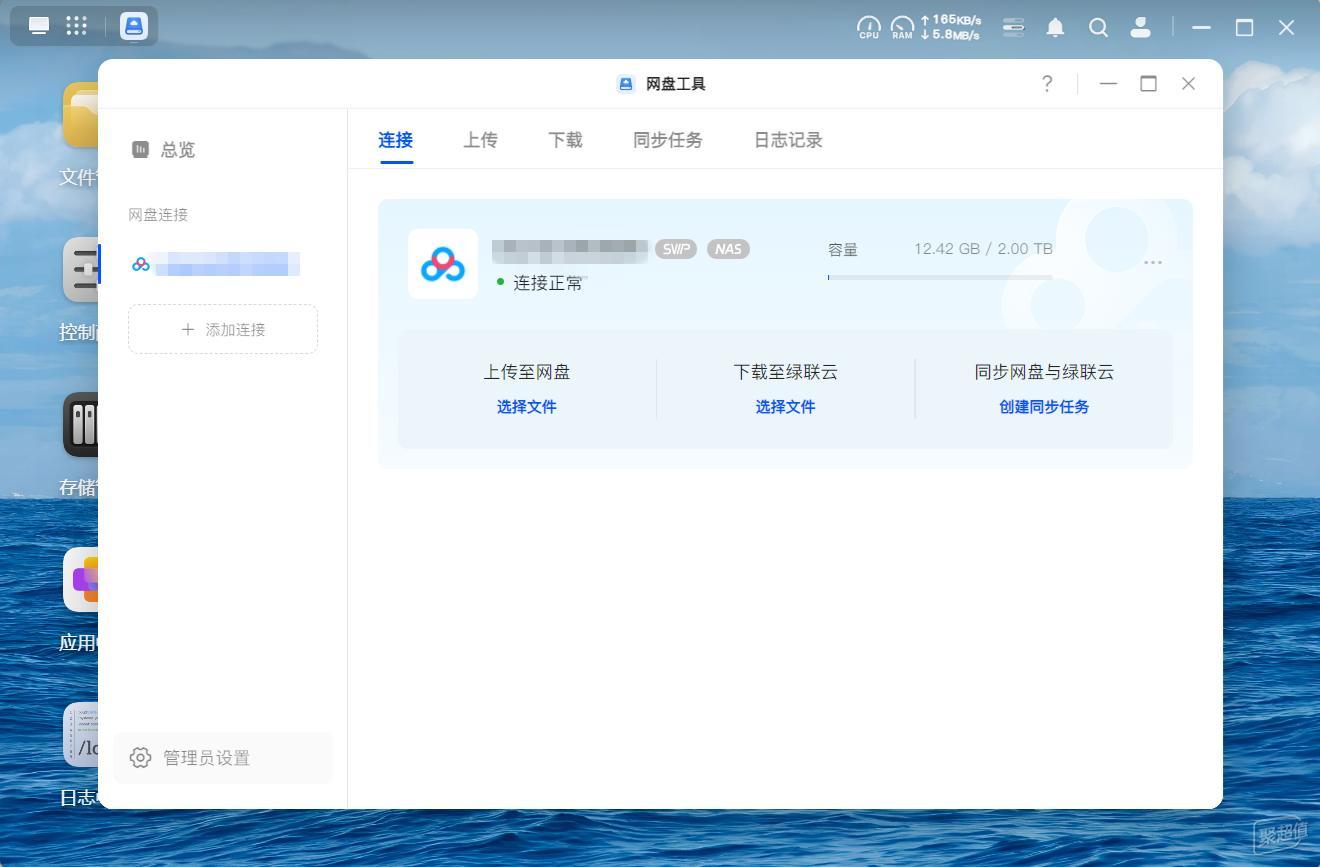Switch to the 下载 tab
1320x867 pixels.
pos(565,140)
